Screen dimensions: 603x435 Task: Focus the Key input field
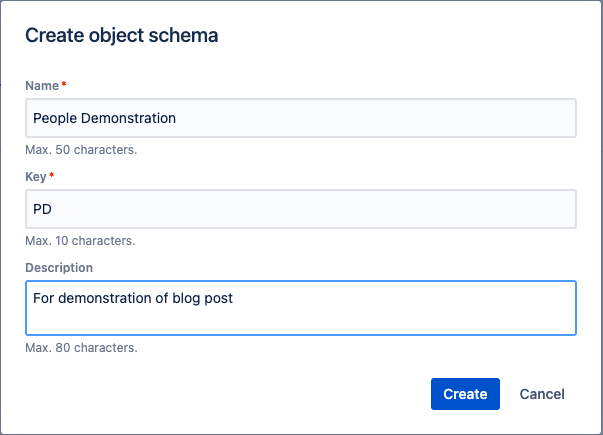pos(300,209)
